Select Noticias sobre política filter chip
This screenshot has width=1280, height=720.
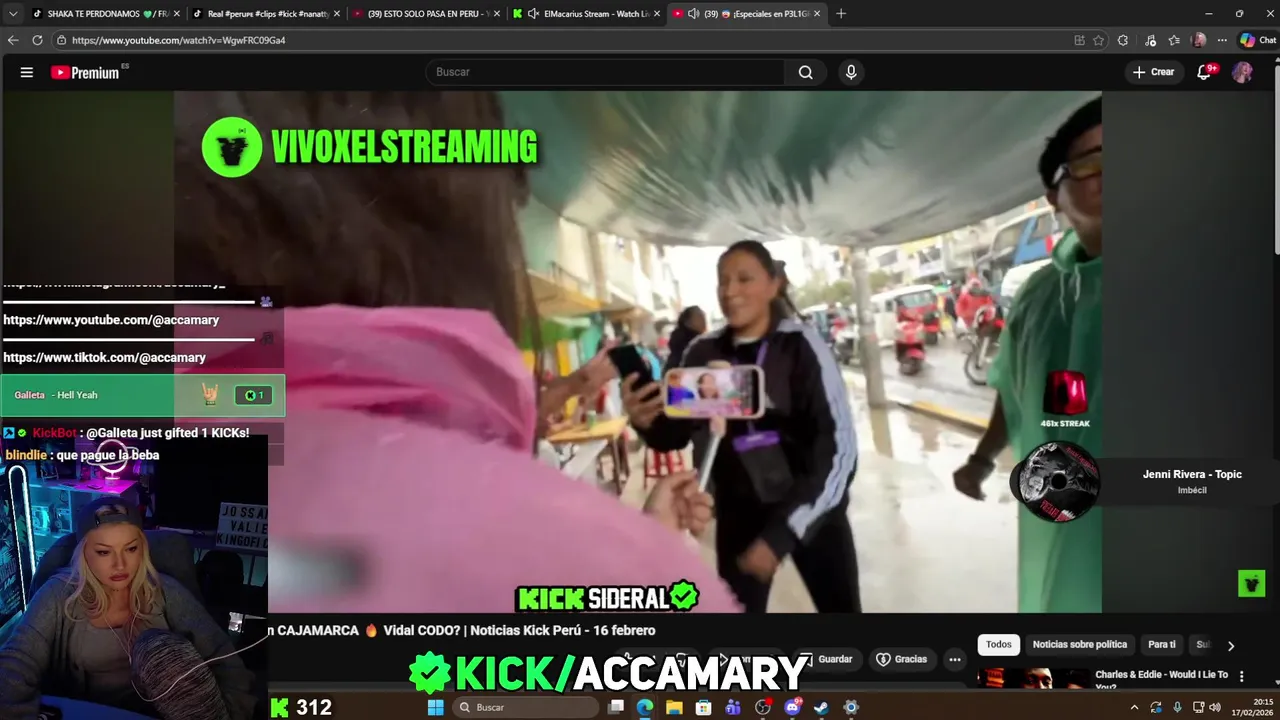click(1079, 645)
